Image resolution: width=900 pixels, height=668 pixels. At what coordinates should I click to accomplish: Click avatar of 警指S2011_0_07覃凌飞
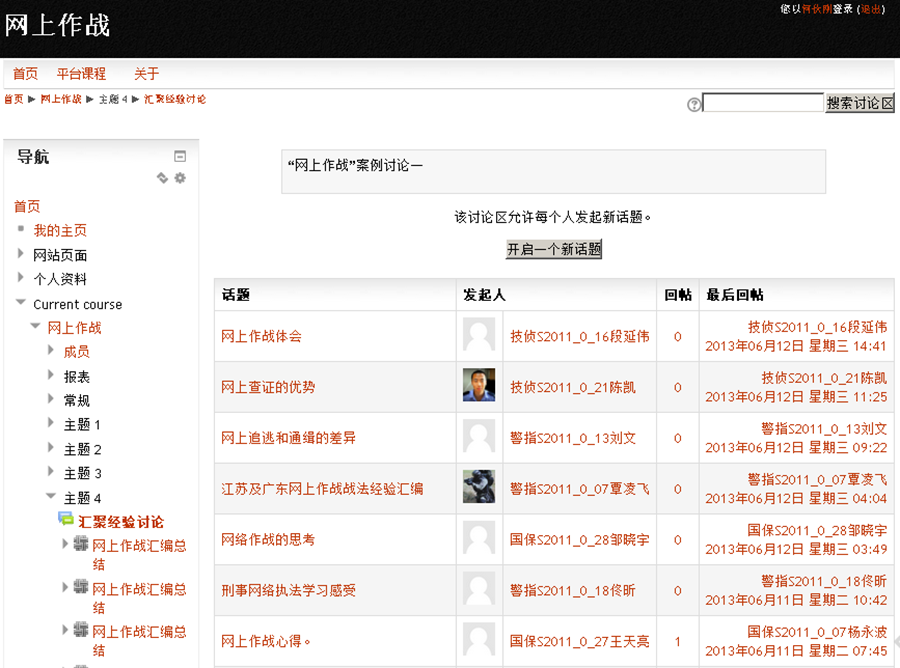point(479,488)
